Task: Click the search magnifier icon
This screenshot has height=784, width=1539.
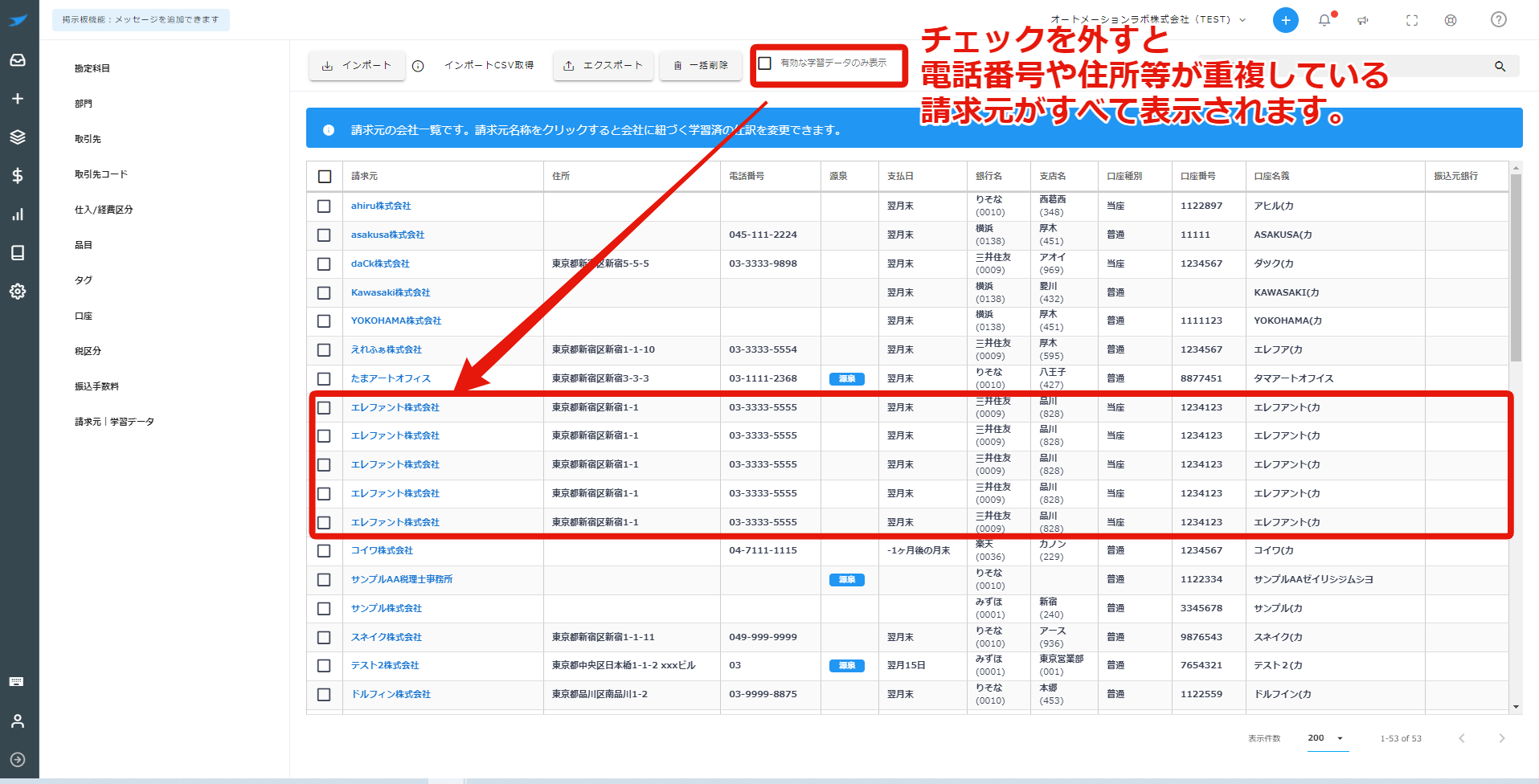Action: point(1500,66)
